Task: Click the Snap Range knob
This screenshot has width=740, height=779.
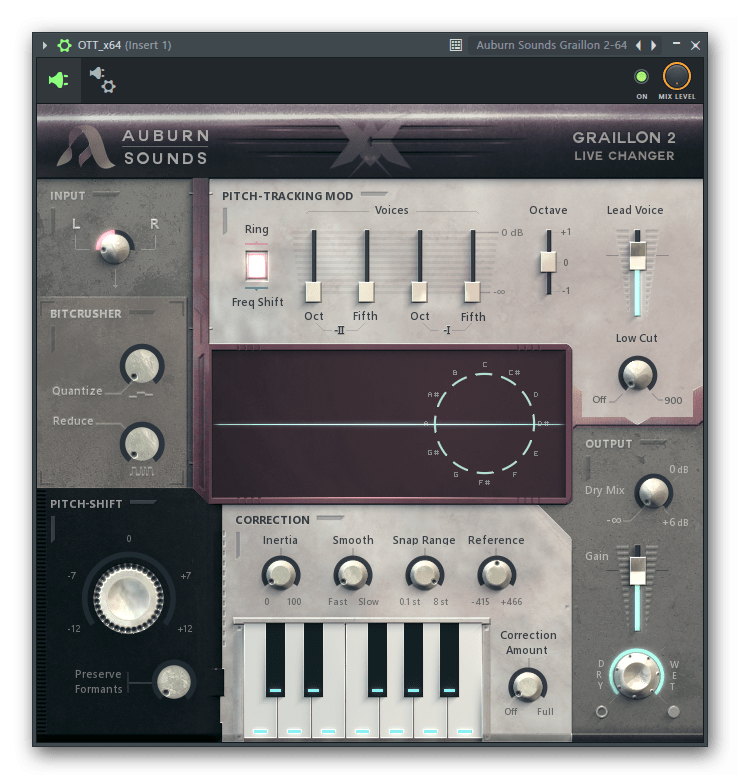Action: 424,574
